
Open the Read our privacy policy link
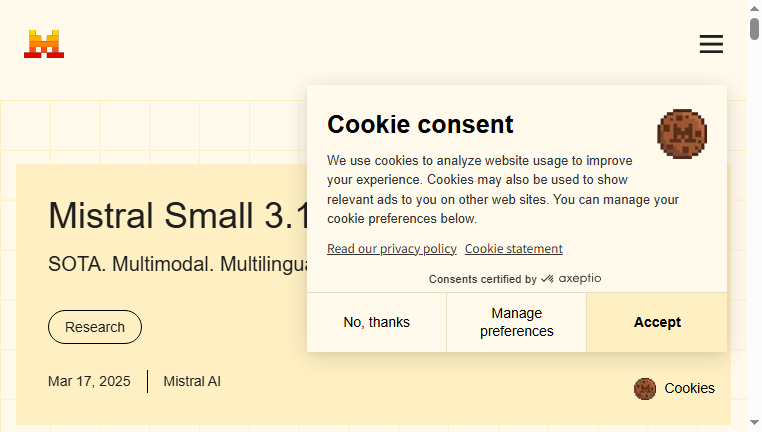(x=392, y=249)
